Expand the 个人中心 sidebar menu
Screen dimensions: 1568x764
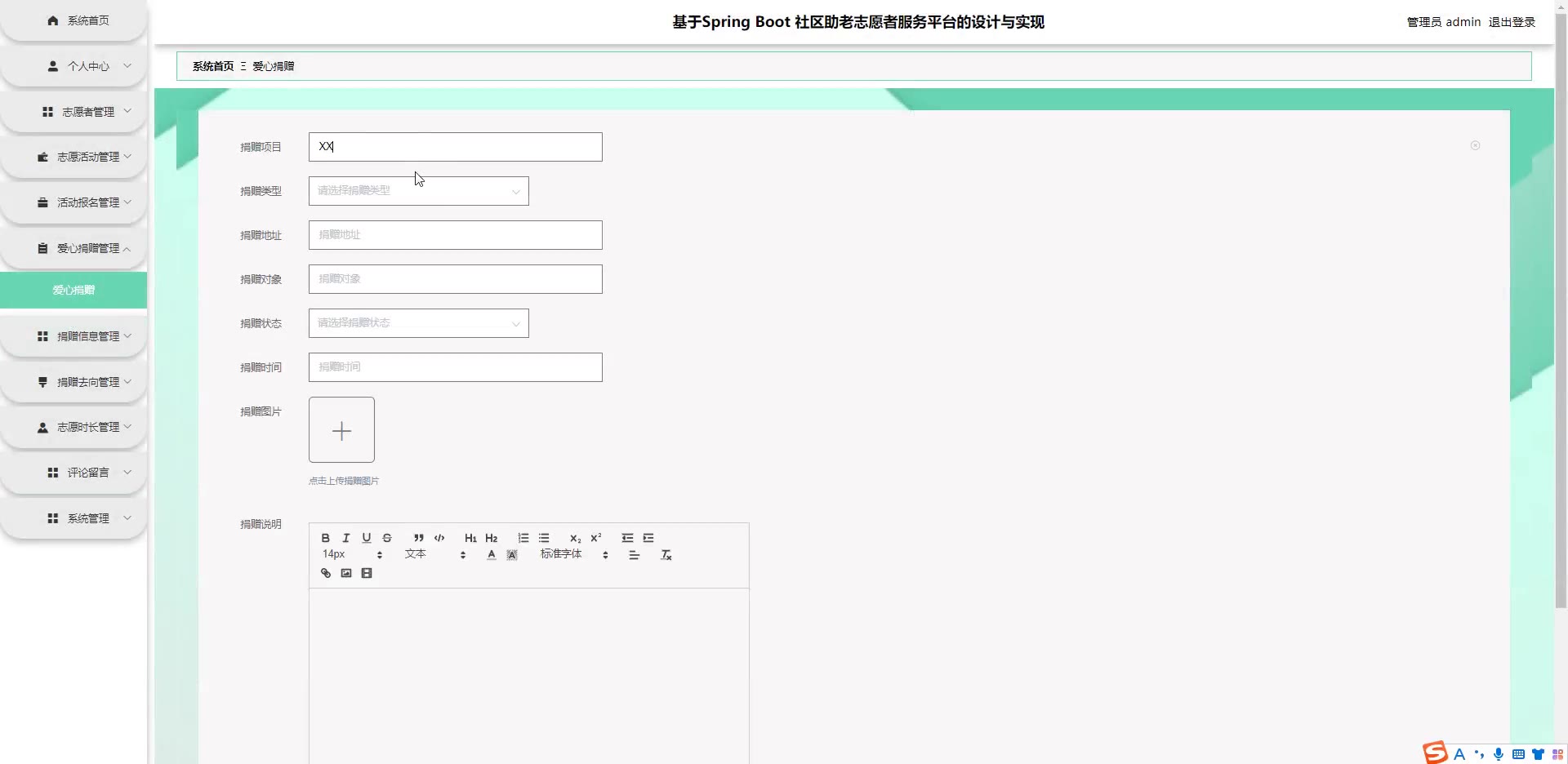73,66
